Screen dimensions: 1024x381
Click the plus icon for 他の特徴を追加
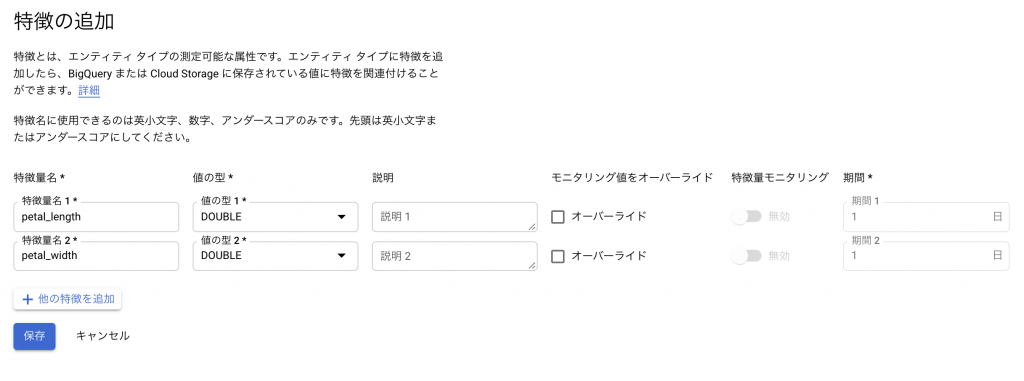point(27,299)
